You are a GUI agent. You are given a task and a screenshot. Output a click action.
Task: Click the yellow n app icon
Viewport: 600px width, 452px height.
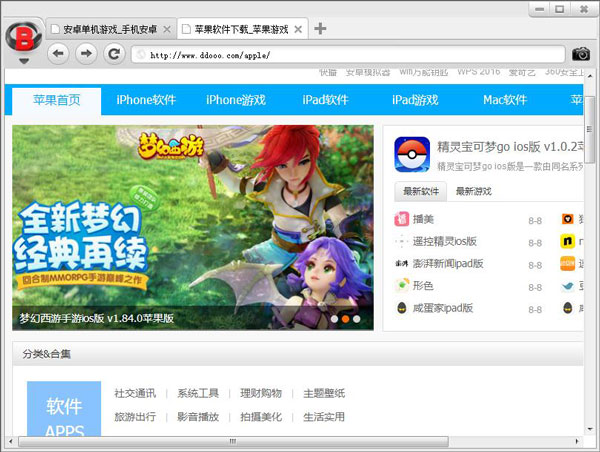(x=567, y=242)
